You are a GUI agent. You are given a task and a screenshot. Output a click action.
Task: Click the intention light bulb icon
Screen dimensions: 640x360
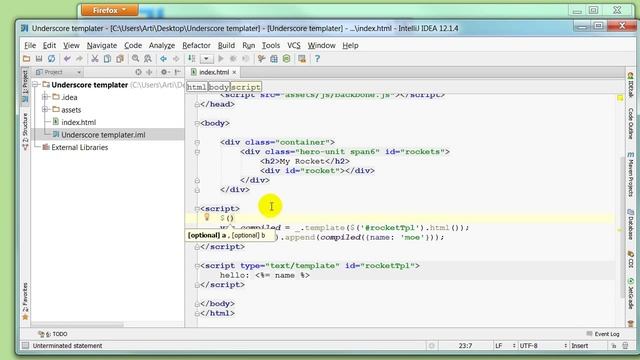pyautogui.click(x=207, y=218)
